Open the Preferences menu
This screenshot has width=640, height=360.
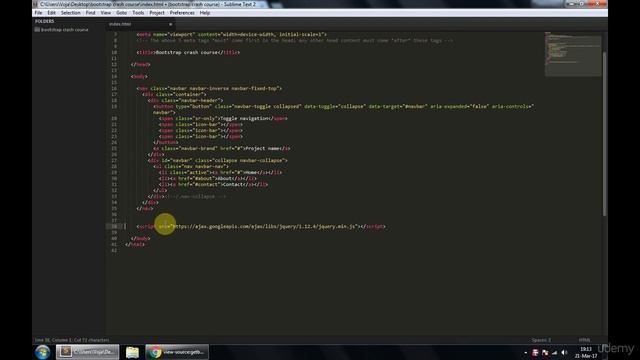pyautogui.click(x=182, y=13)
